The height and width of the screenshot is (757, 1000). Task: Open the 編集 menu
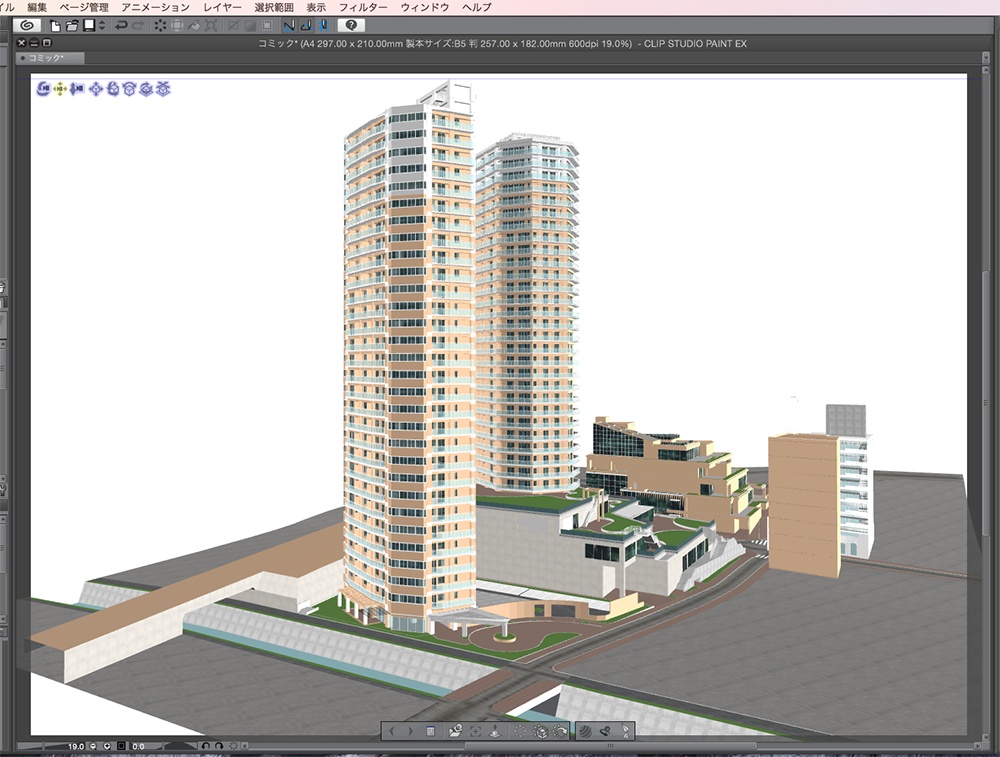37,7
